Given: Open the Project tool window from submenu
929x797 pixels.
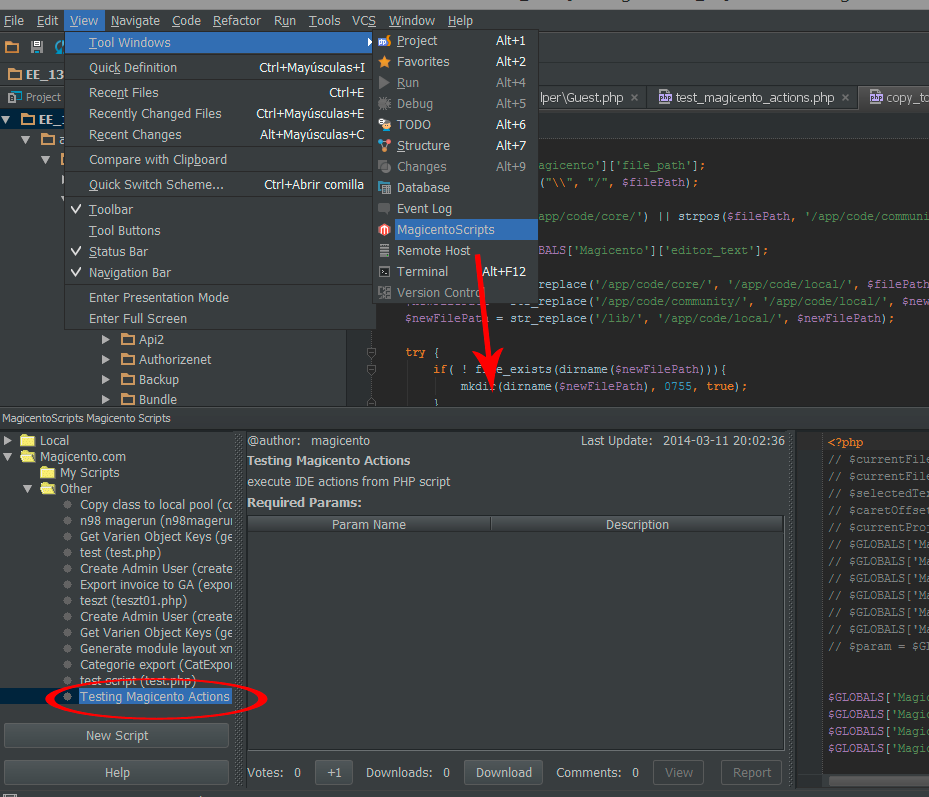Looking at the screenshot, I should coord(455,41).
